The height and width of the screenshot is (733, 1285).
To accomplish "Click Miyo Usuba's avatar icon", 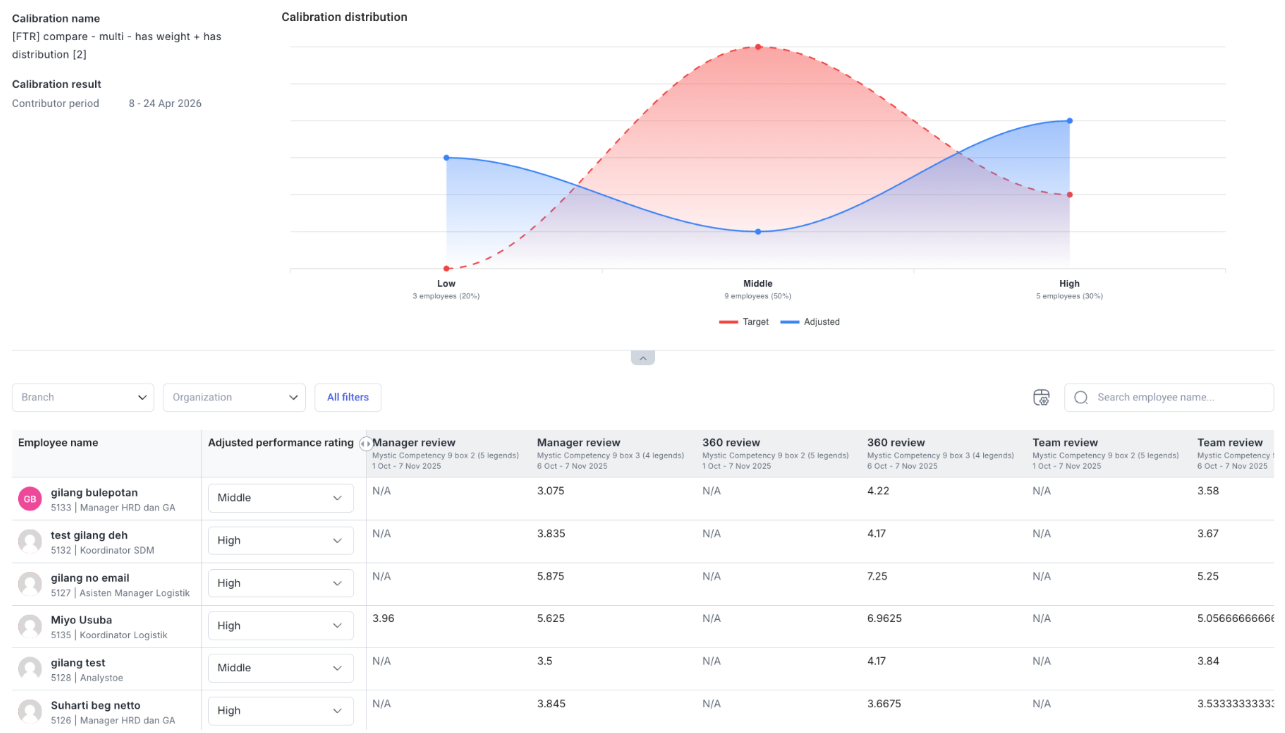I will [x=30, y=627].
